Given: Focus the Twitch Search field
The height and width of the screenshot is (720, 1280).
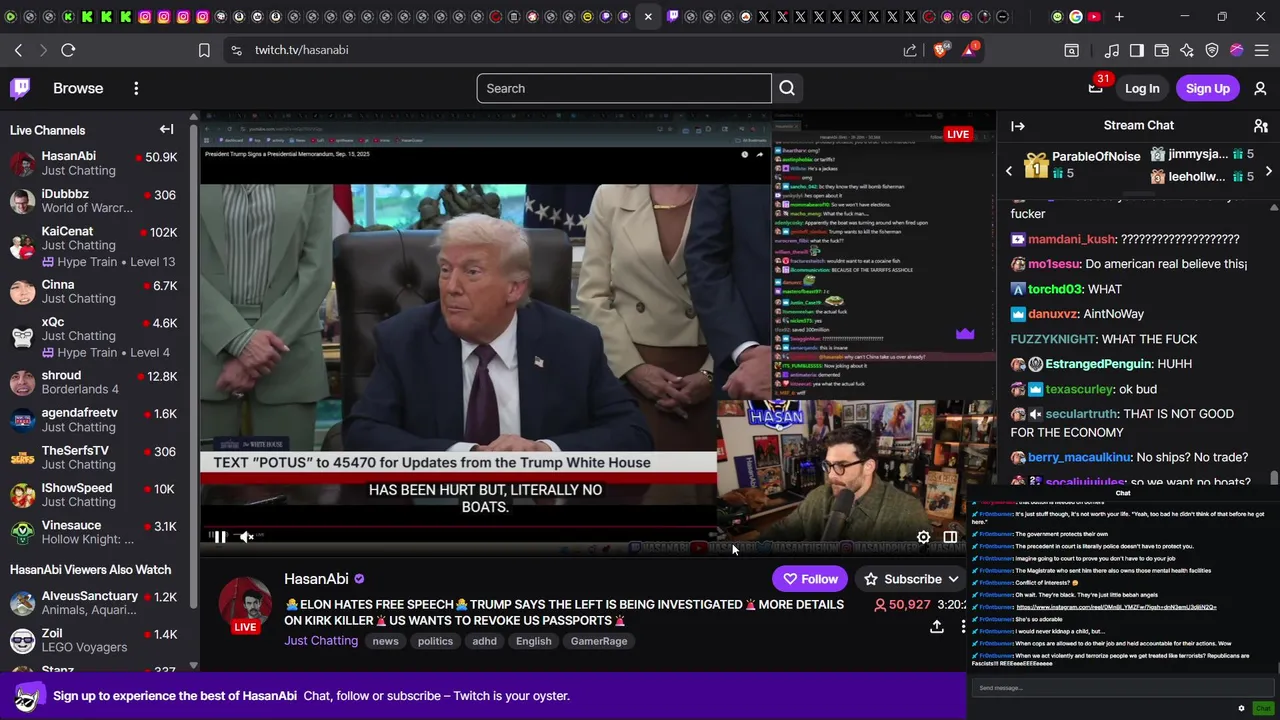Looking at the screenshot, I should pyautogui.click(x=624, y=88).
